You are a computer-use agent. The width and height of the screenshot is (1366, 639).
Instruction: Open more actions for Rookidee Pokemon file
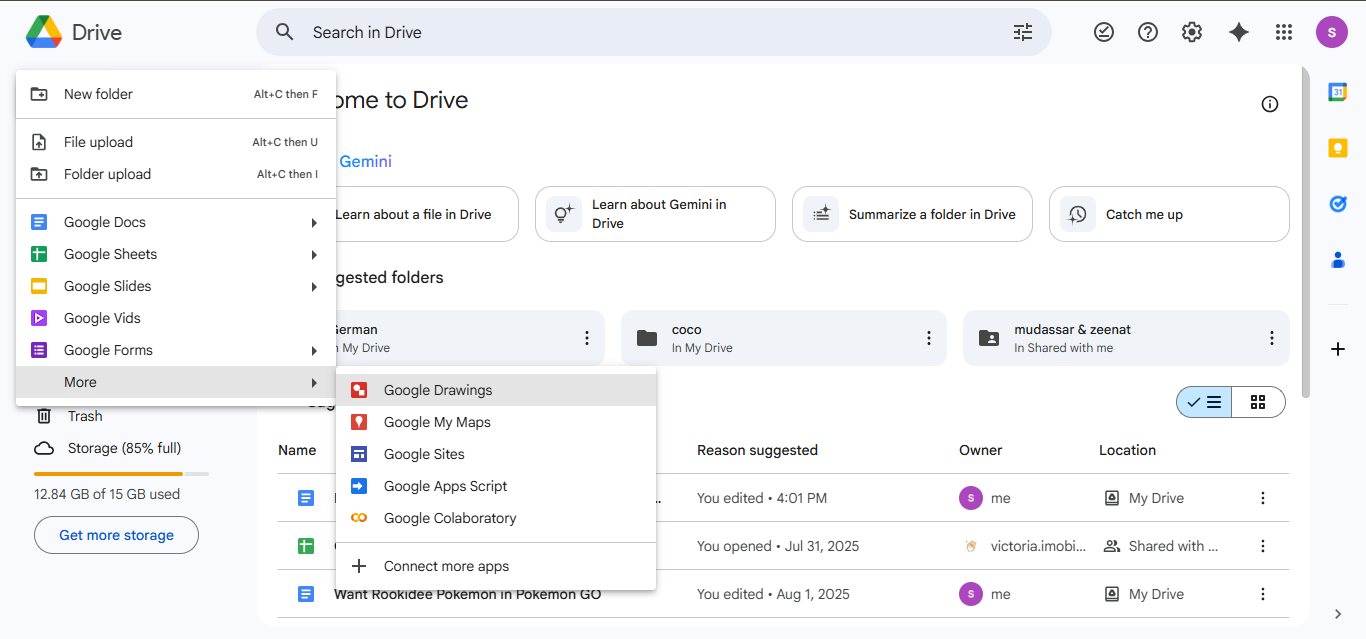[1263, 594]
